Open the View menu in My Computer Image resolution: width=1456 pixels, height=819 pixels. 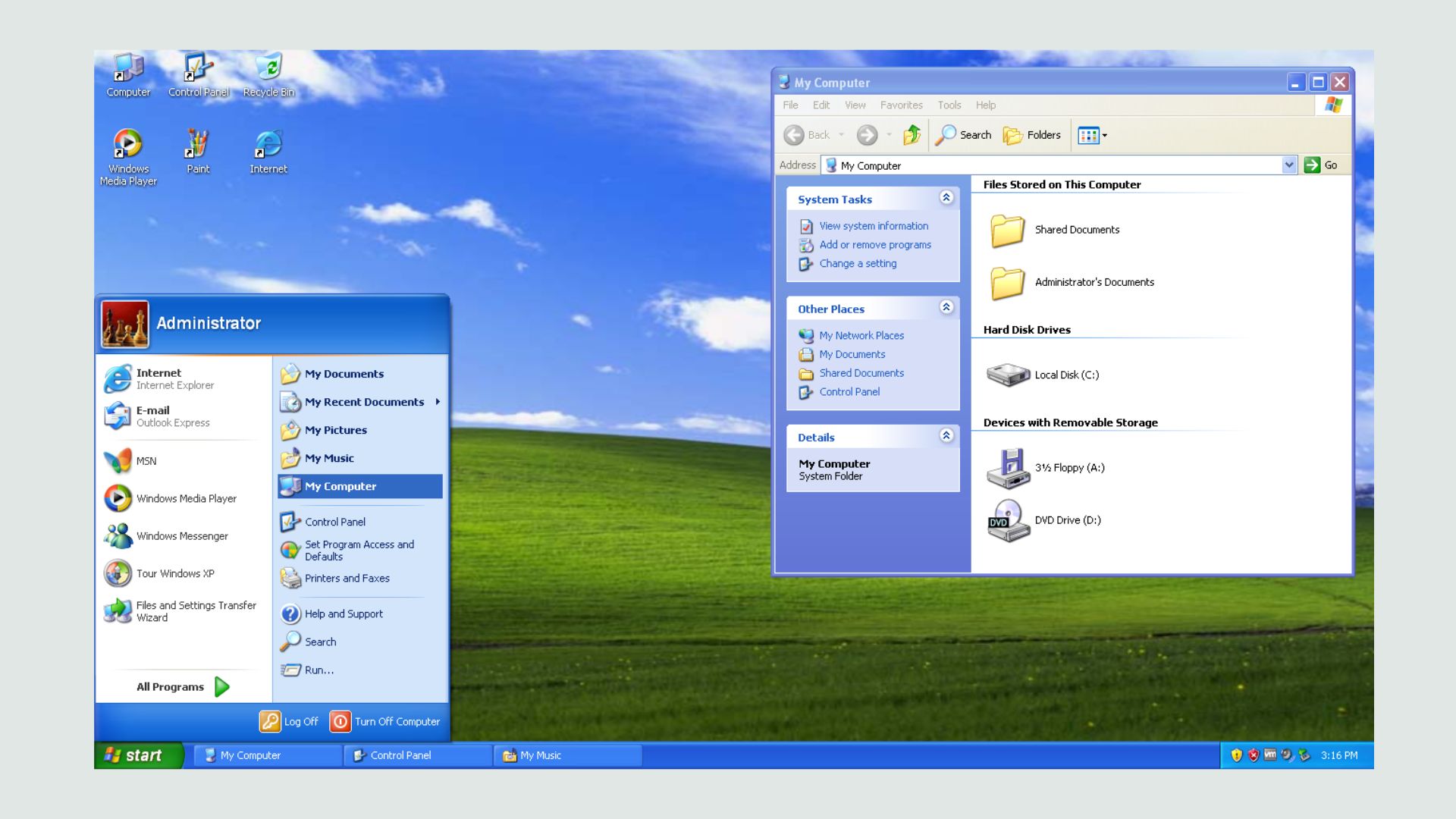point(855,105)
